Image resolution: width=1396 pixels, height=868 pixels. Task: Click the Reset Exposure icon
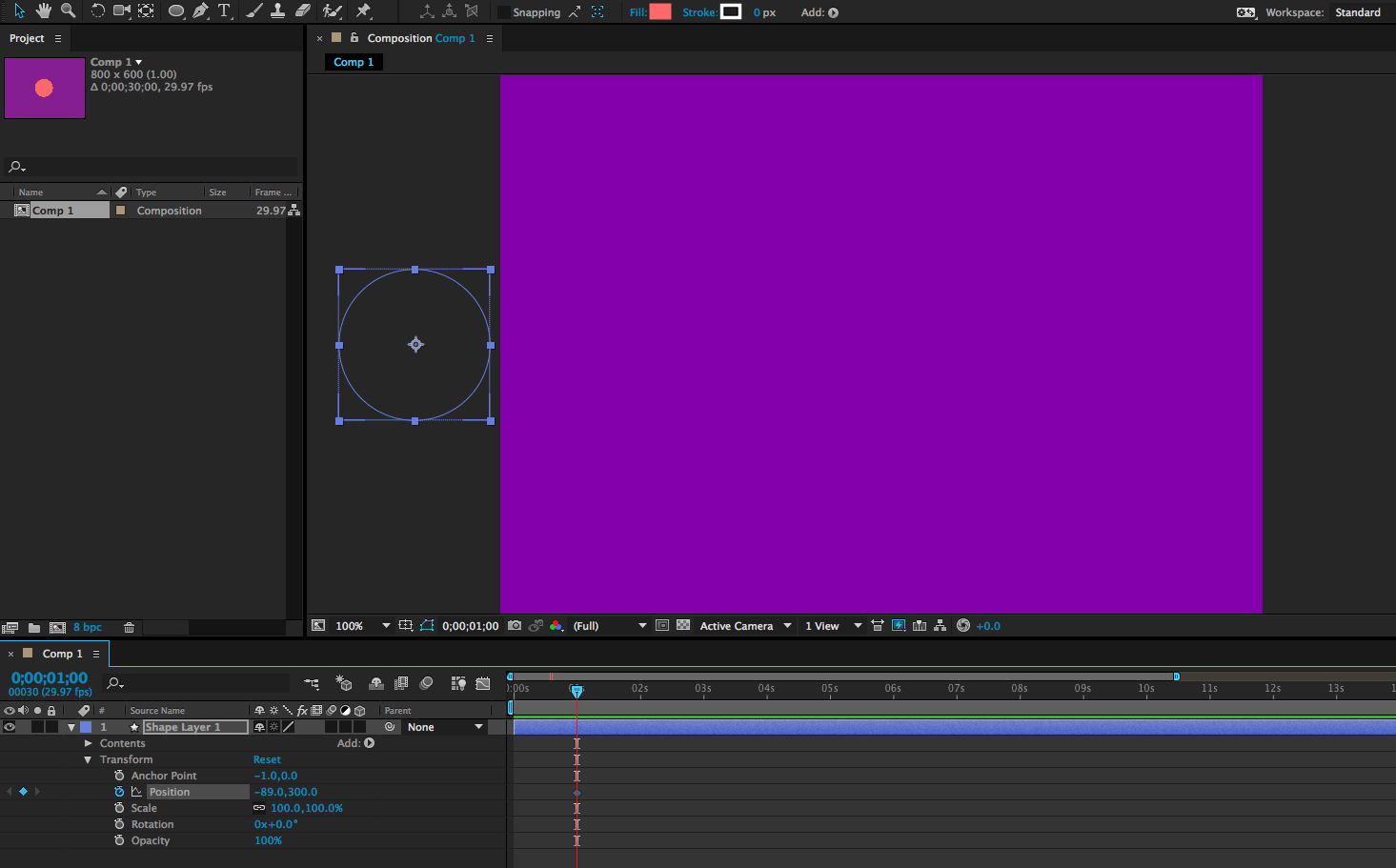tap(963, 626)
